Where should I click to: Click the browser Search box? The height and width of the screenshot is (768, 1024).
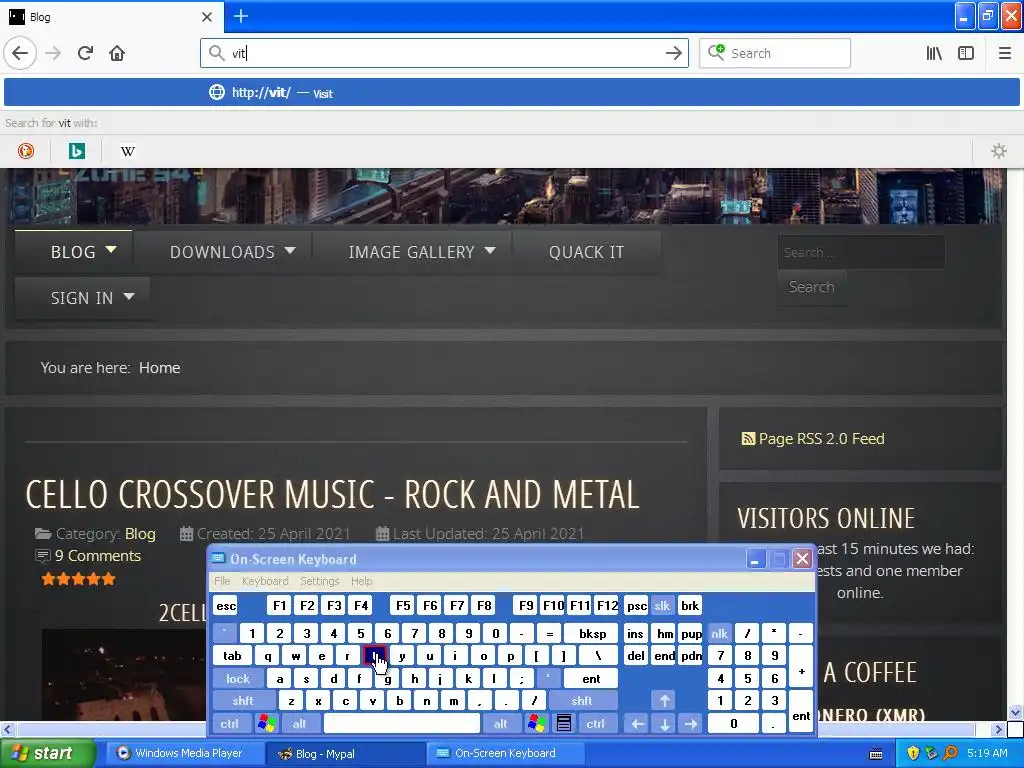click(x=775, y=53)
